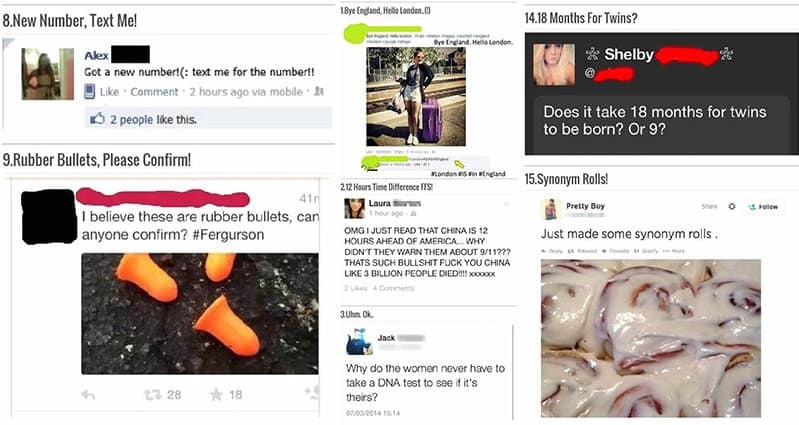Image resolution: width=799 pixels, height=425 pixels.
Task: Click the Pretty Boy username
Action: (585, 206)
